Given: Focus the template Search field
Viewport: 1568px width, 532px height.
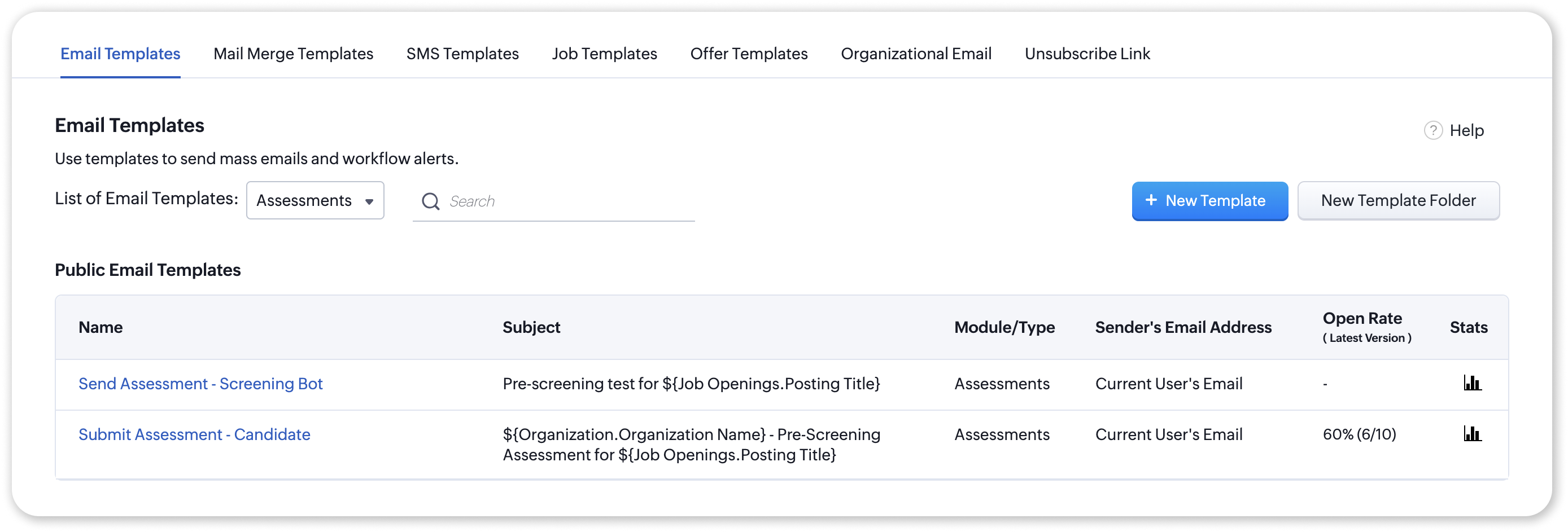Looking at the screenshot, I should coord(566,201).
